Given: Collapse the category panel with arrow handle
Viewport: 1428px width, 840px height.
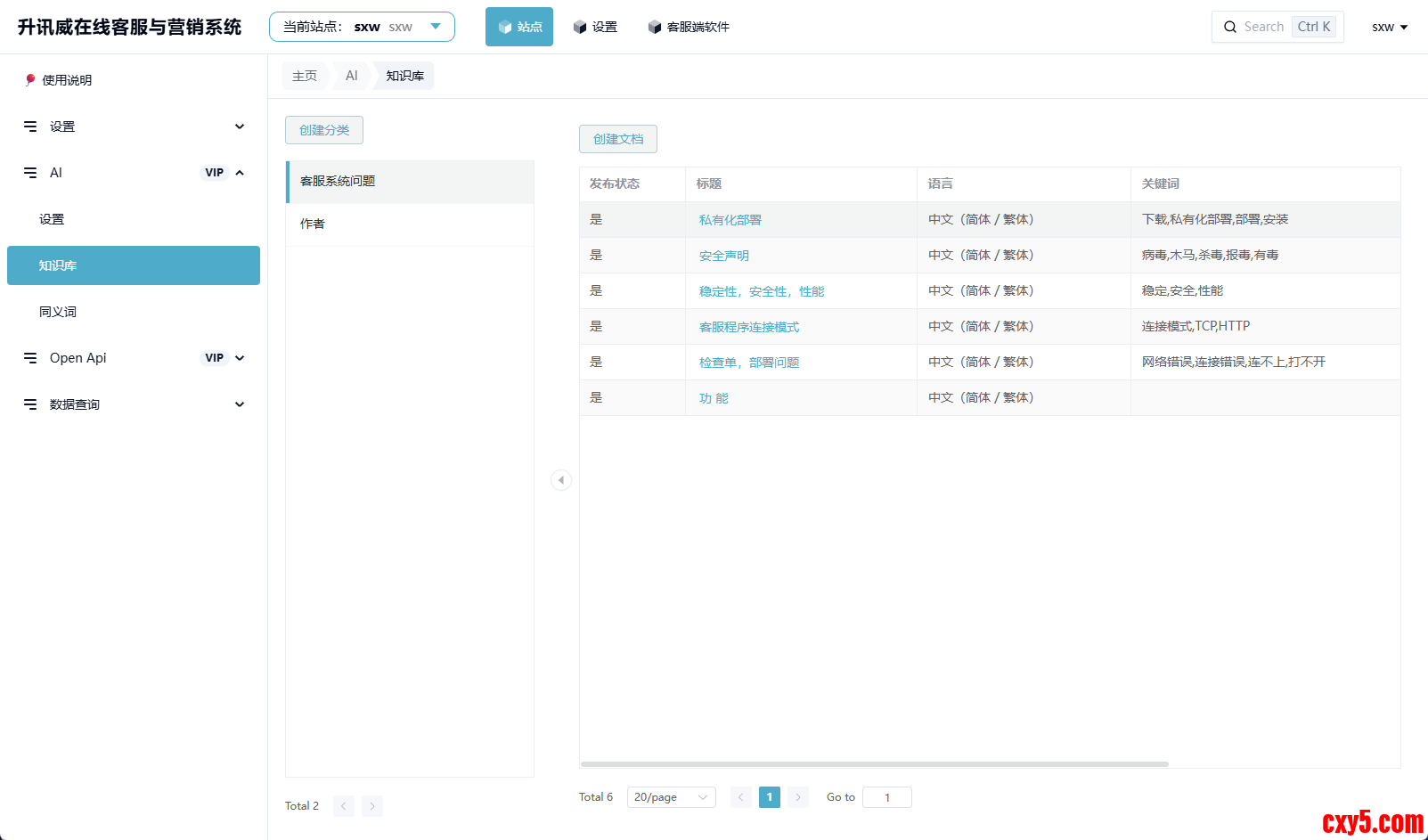Looking at the screenshot, I should click(x=561, y=480).
